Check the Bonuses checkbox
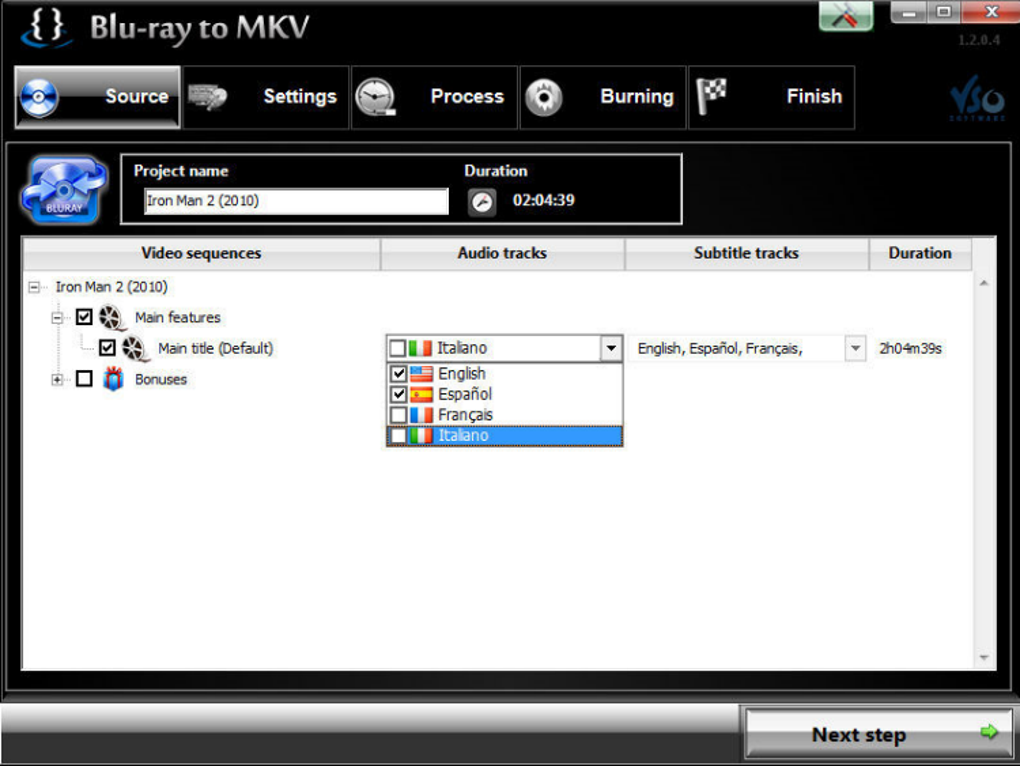 84,378
